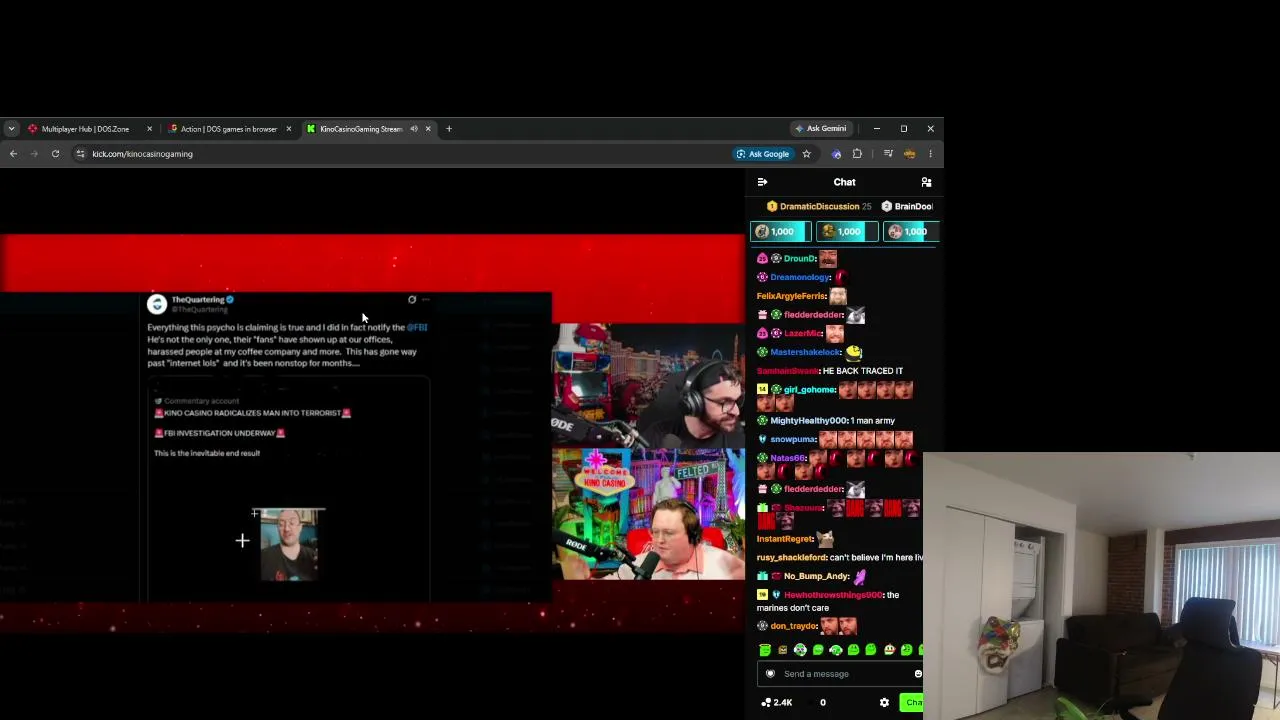Go back to the previous page
1280x720 pixels.
13,154
